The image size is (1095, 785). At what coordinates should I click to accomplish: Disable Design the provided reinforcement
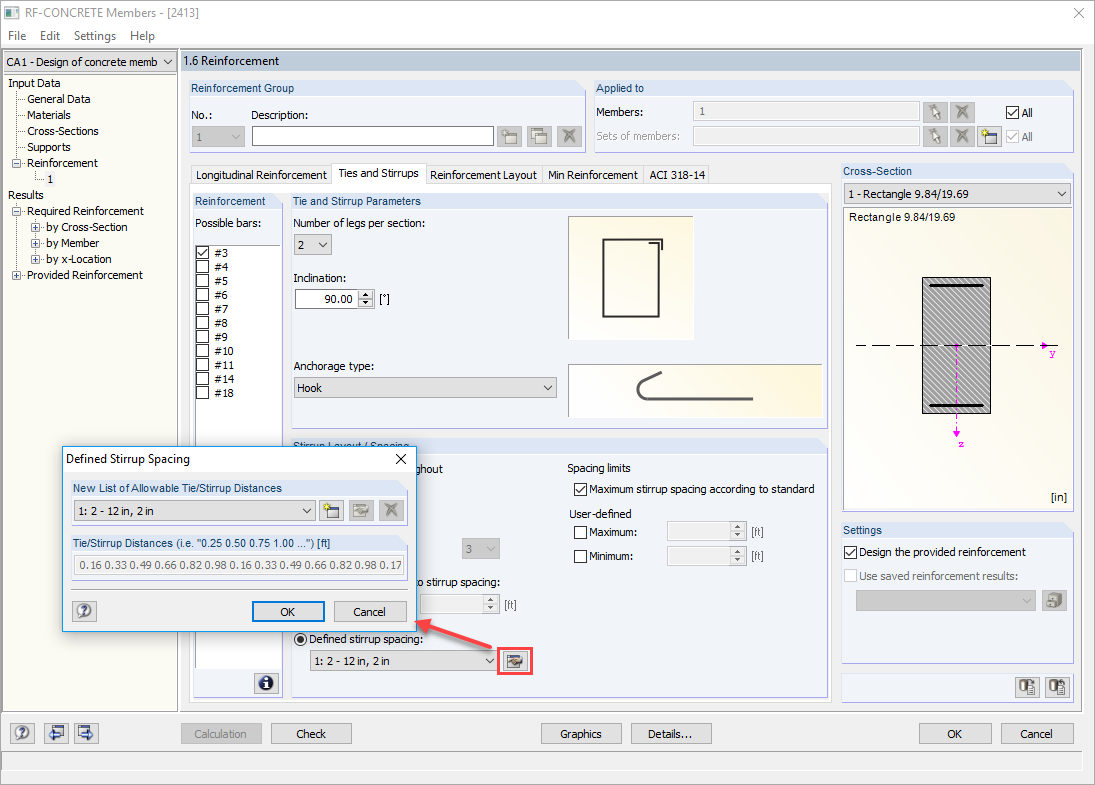tap(851, 551)
